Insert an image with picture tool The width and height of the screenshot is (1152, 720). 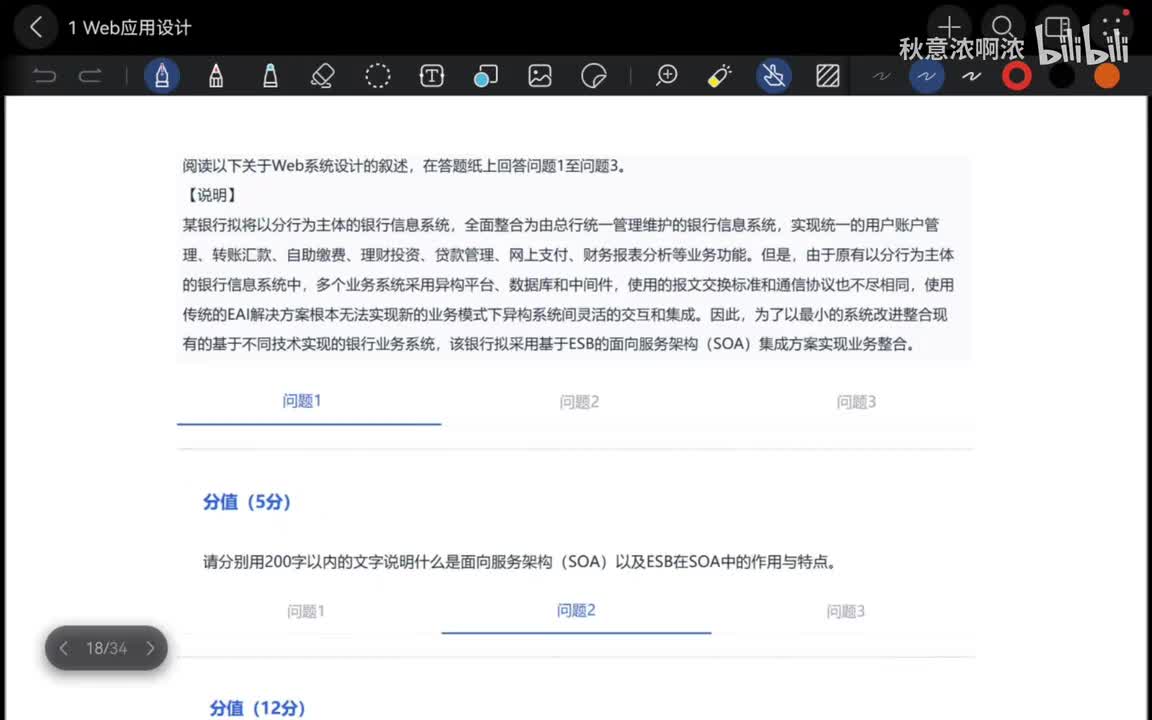(540, 76)
